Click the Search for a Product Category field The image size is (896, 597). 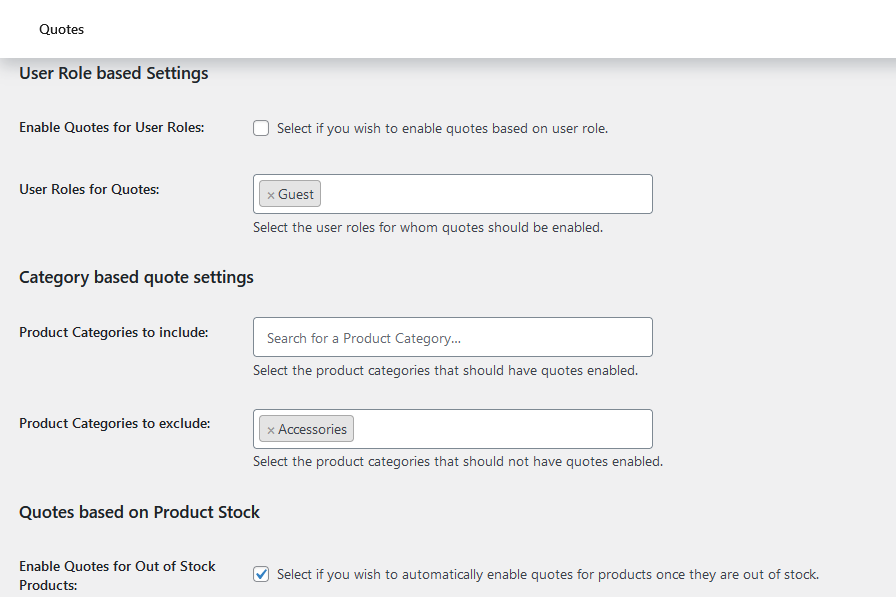click(452, 338)
